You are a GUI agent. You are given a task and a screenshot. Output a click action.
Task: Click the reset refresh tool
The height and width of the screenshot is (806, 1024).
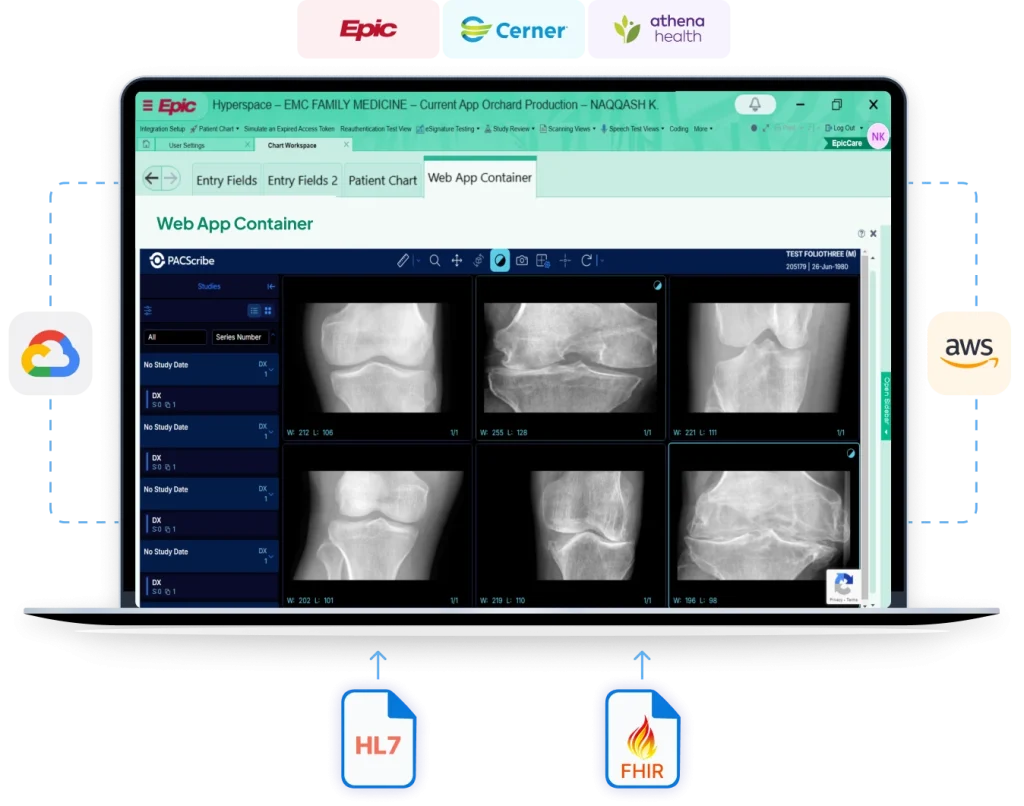[x=586, y=261]
